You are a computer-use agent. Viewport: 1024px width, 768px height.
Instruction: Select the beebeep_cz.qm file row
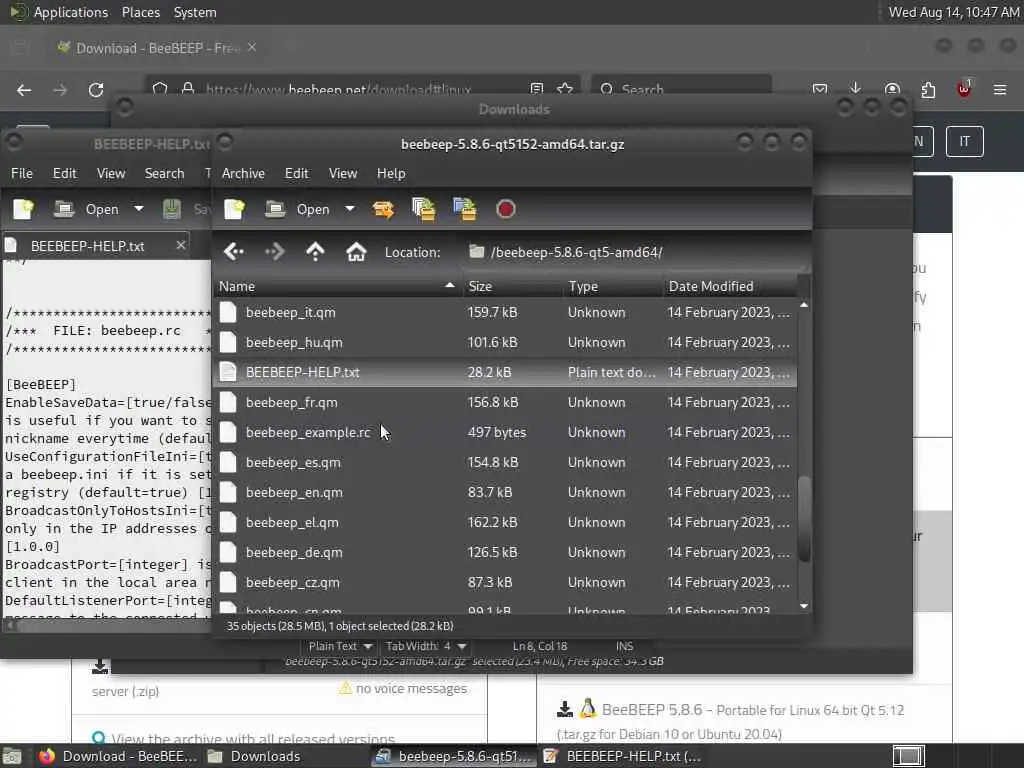tap(505, 583)
